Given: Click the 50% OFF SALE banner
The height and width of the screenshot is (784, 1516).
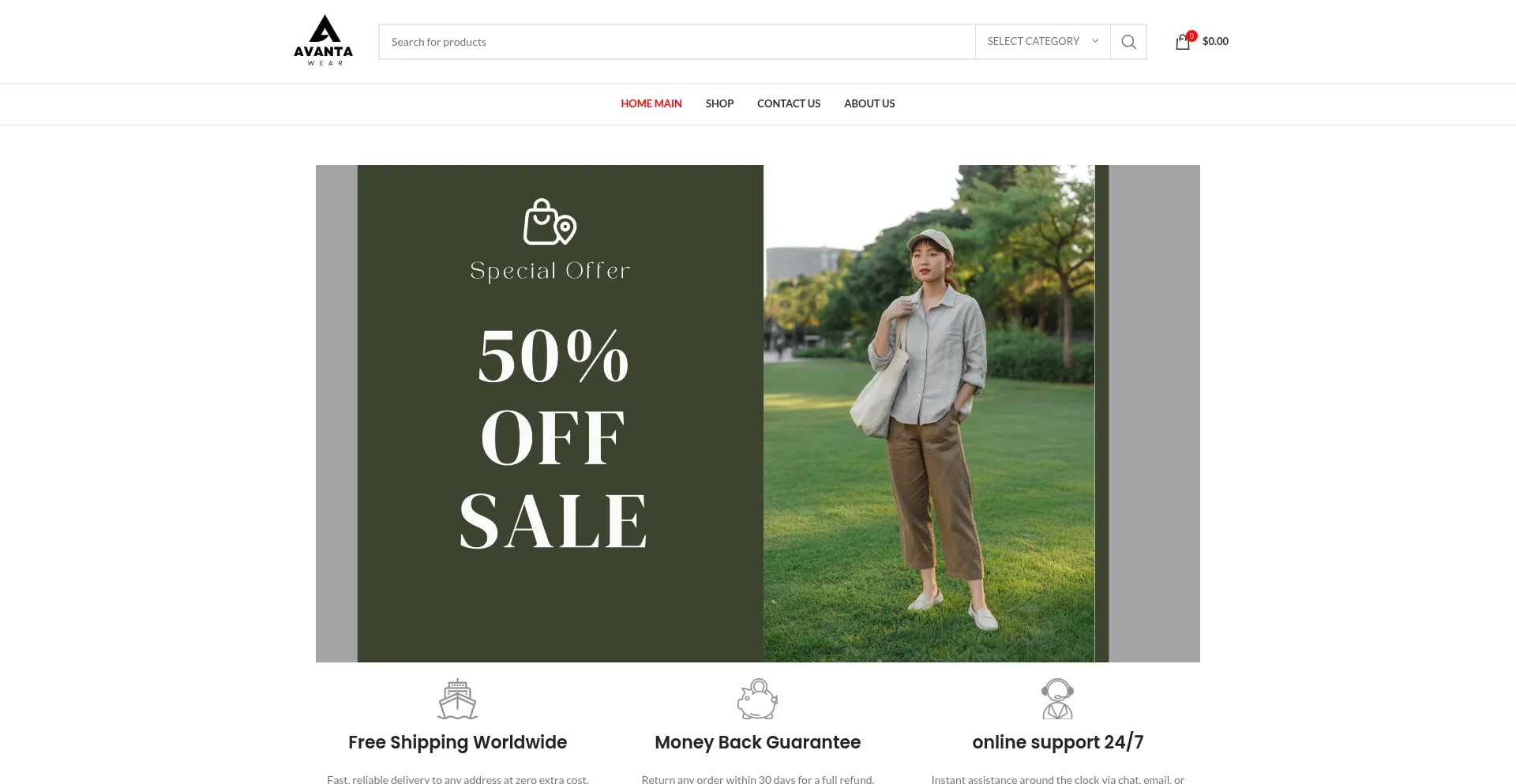Looking at the screenshot, I should pos(758,414).
